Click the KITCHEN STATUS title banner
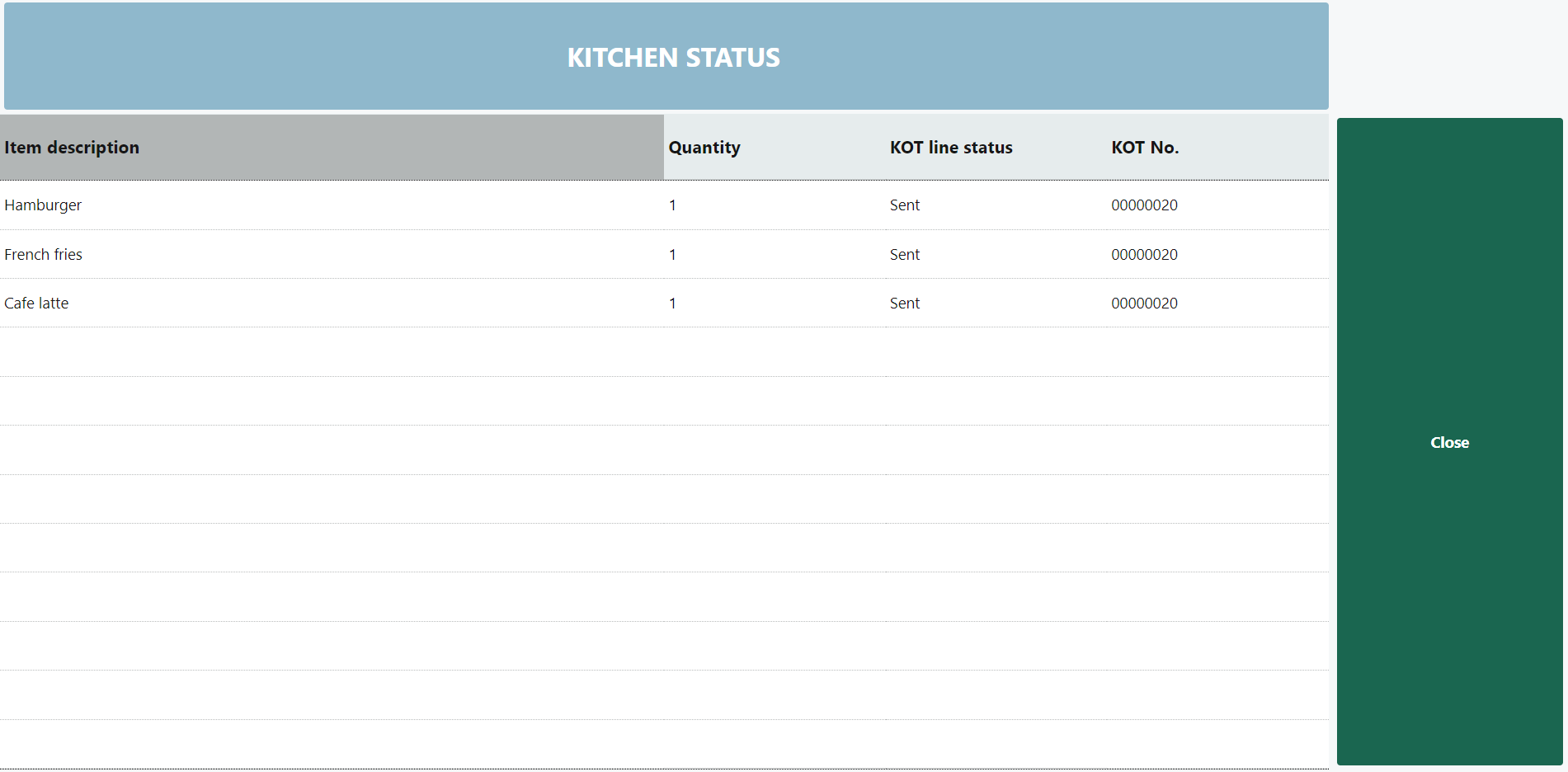1568x772 pixels. [x=673, y=57]
